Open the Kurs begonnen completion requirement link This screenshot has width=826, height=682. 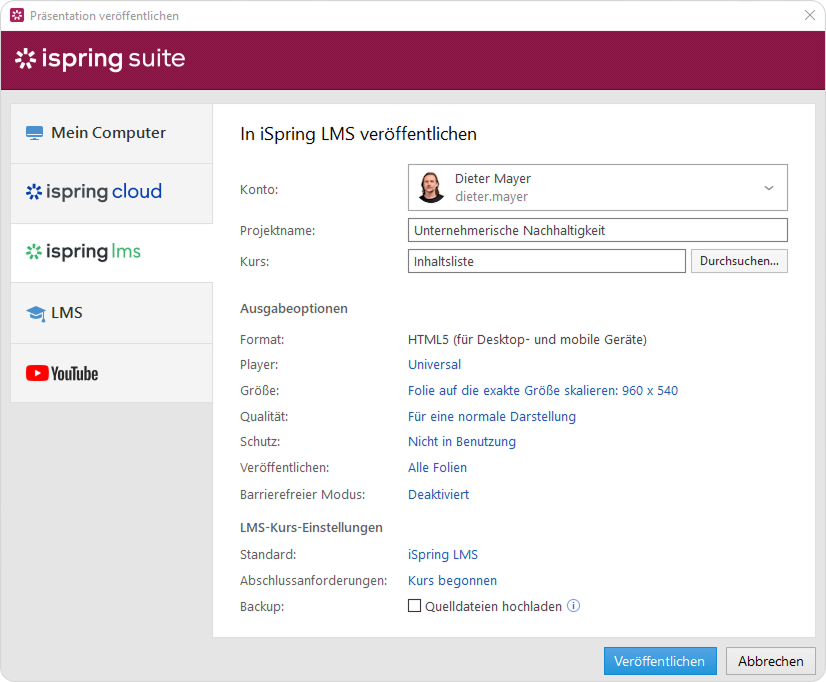point(452,581)
